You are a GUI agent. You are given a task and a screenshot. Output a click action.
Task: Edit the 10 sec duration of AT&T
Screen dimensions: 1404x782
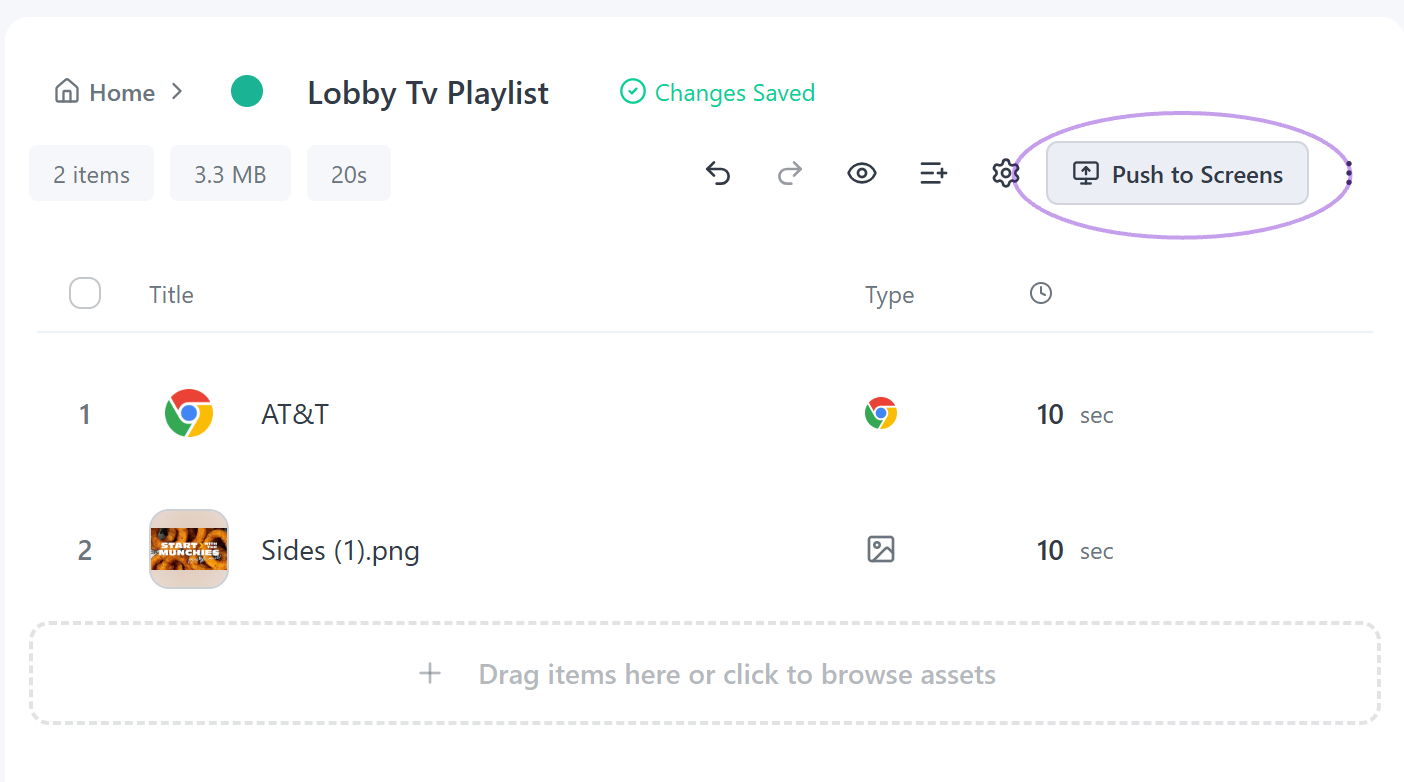click(1075, 414)
